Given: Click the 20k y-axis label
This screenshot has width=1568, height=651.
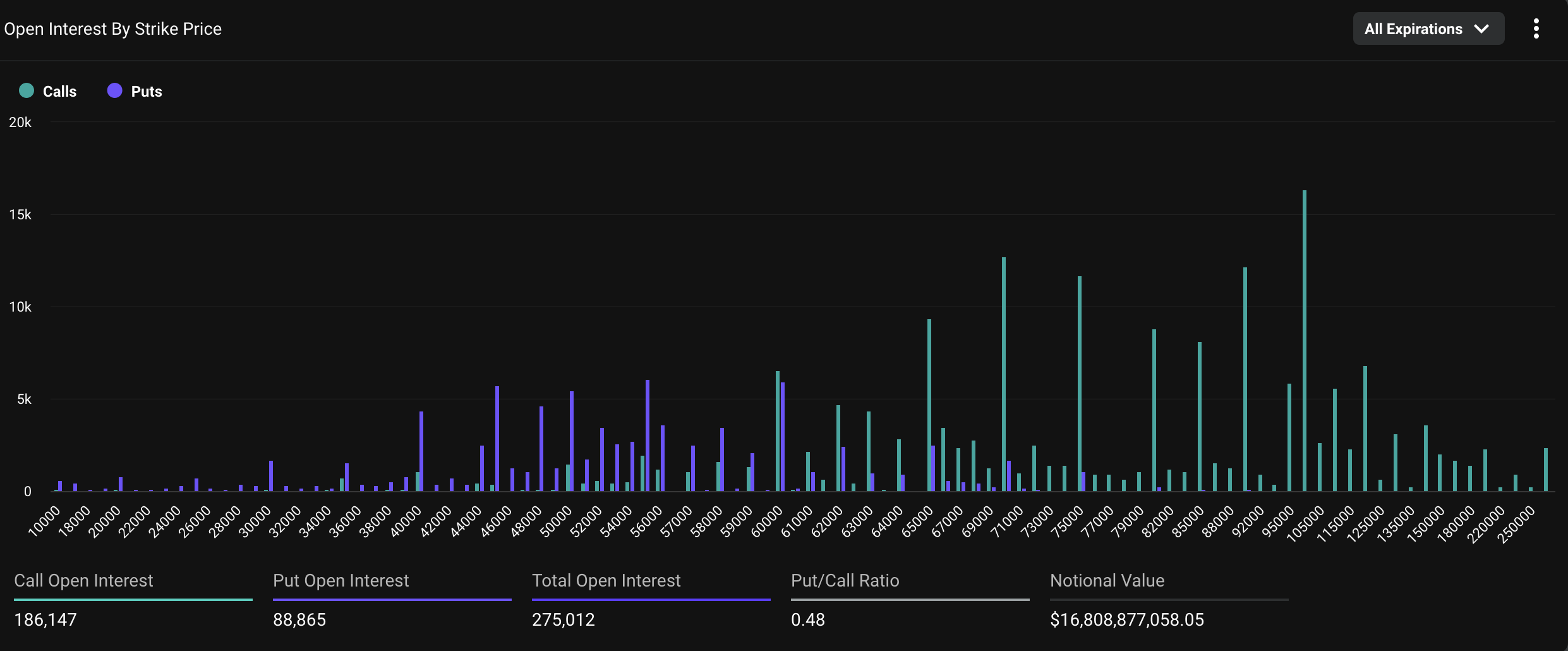Looking at the screenshot, I should (20, 123).
